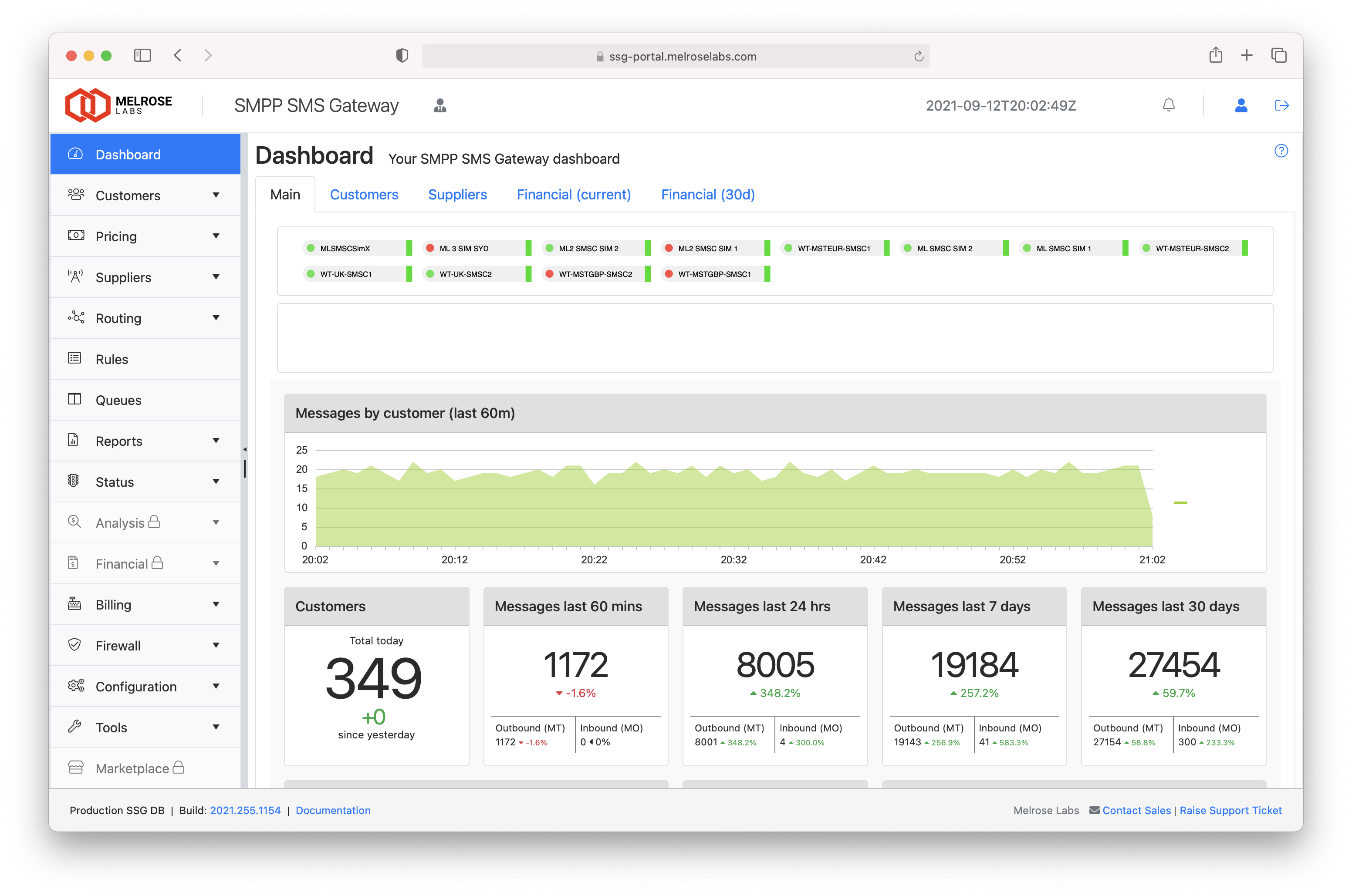1352x896 pixels.
Task: Toggle the chart legend series marker
Action: pos(1180,503)
